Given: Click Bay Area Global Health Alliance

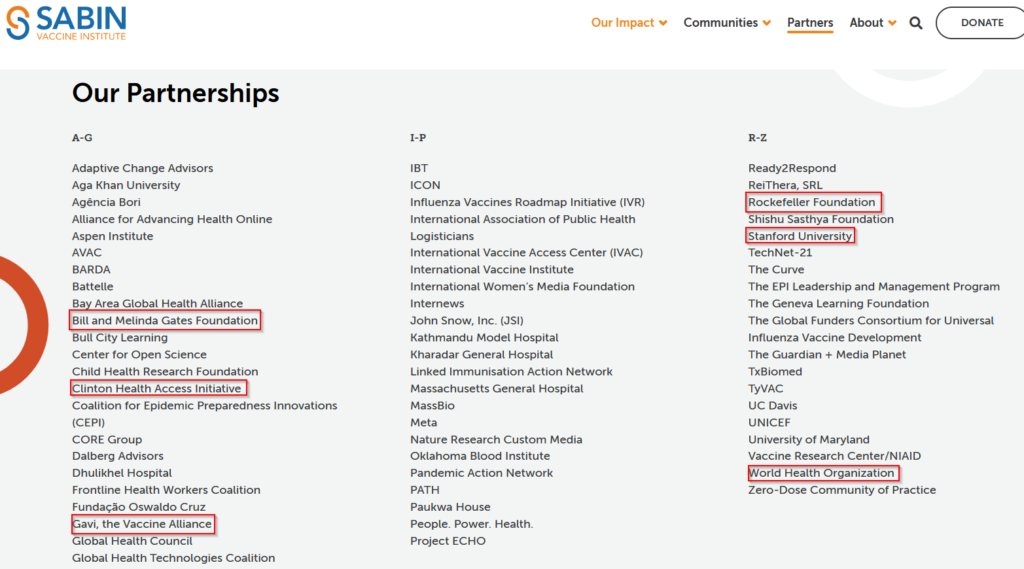Looking at the screenshot, I should 157,303.
